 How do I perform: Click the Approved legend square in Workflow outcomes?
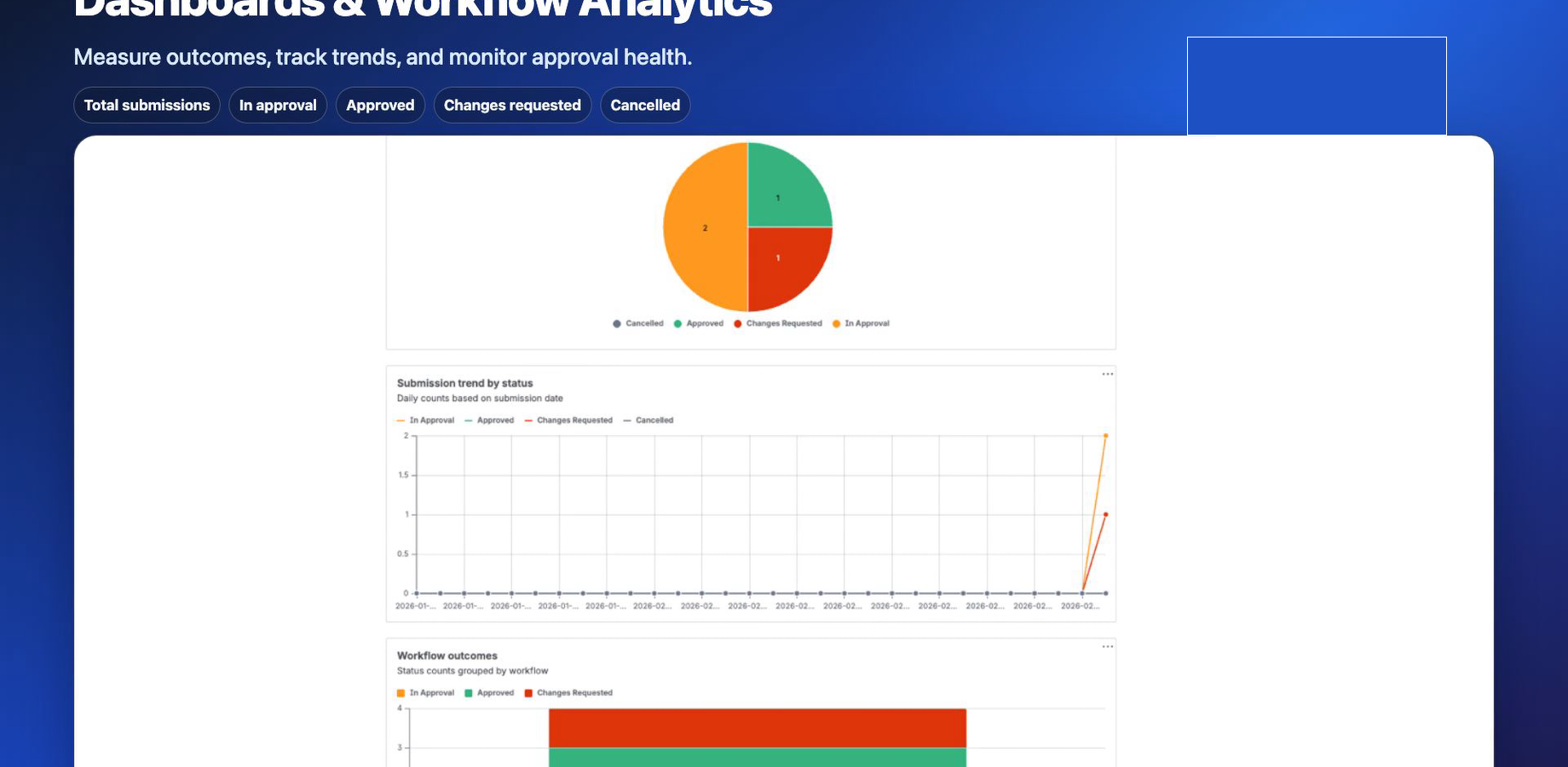tap(467, 693)
